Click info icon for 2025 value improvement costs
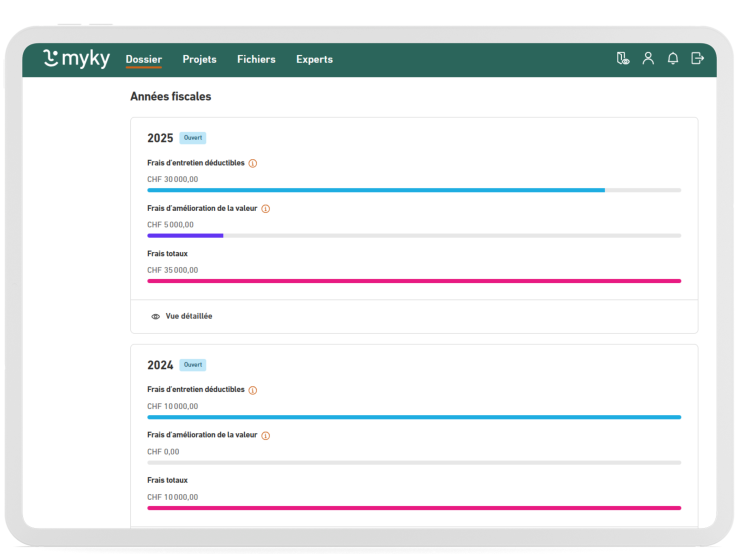The image size is (738, 554). coord(266,209)
